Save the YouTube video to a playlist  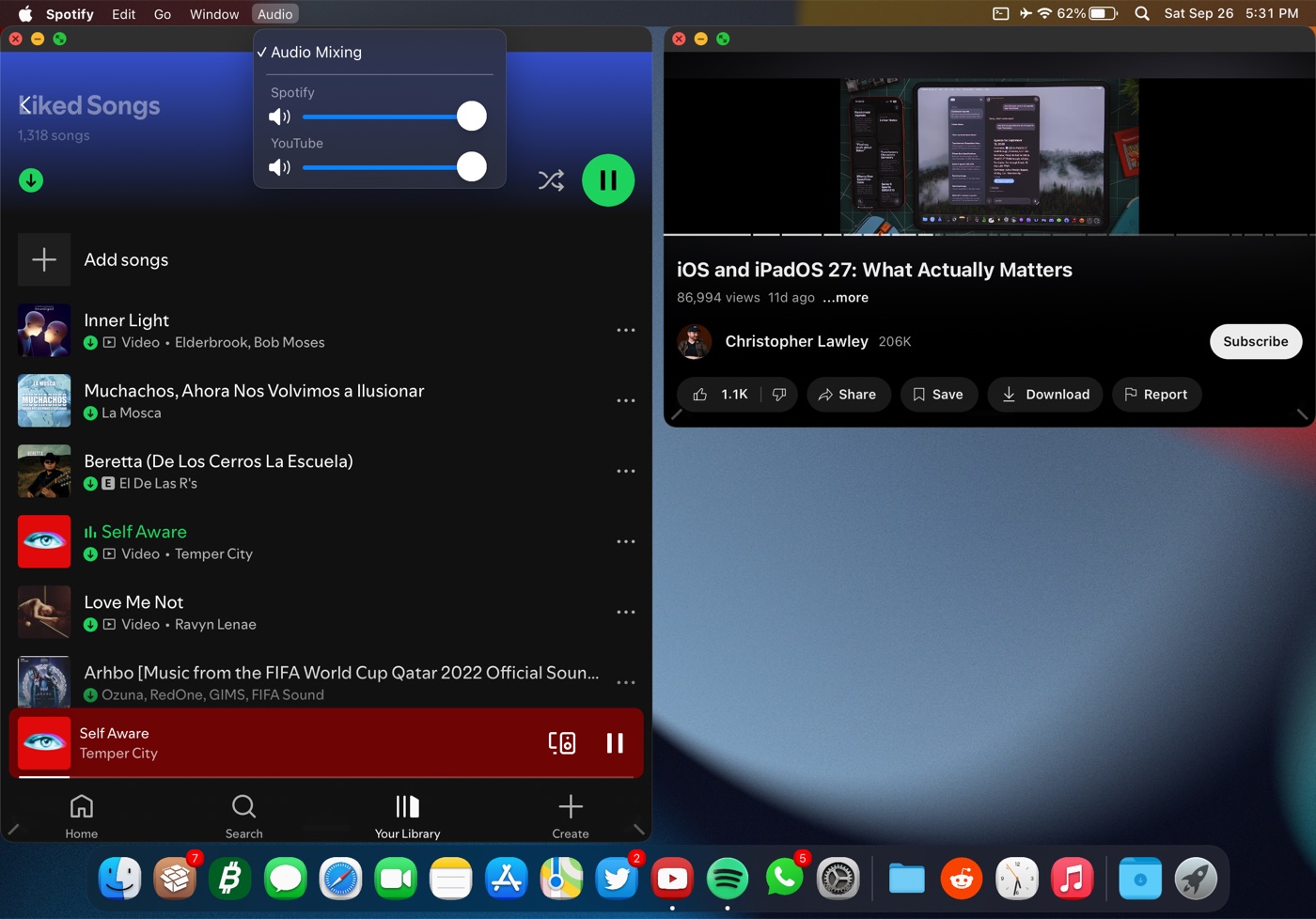[938, 394]
